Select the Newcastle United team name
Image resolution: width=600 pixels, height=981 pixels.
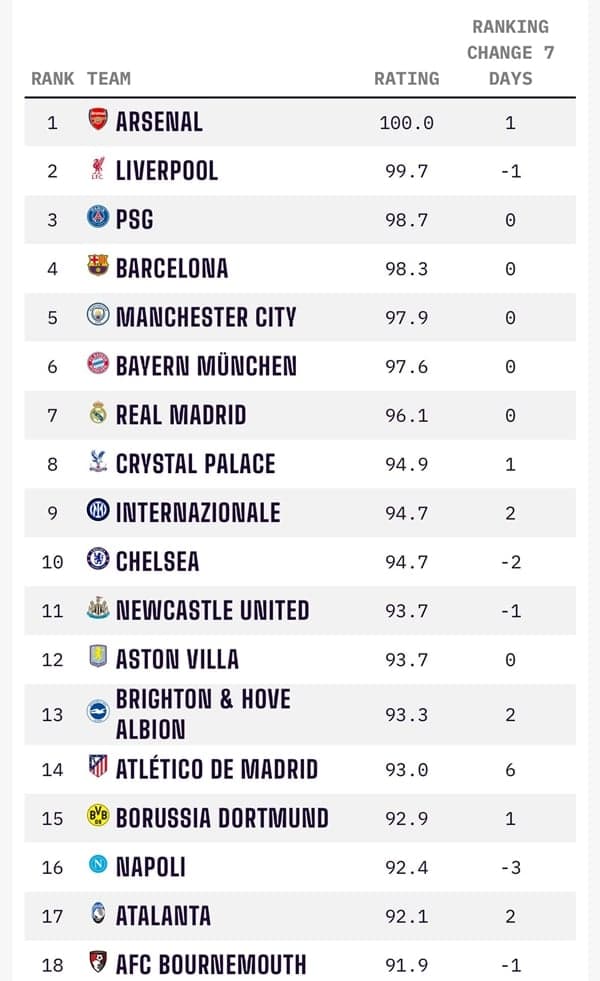212,610
